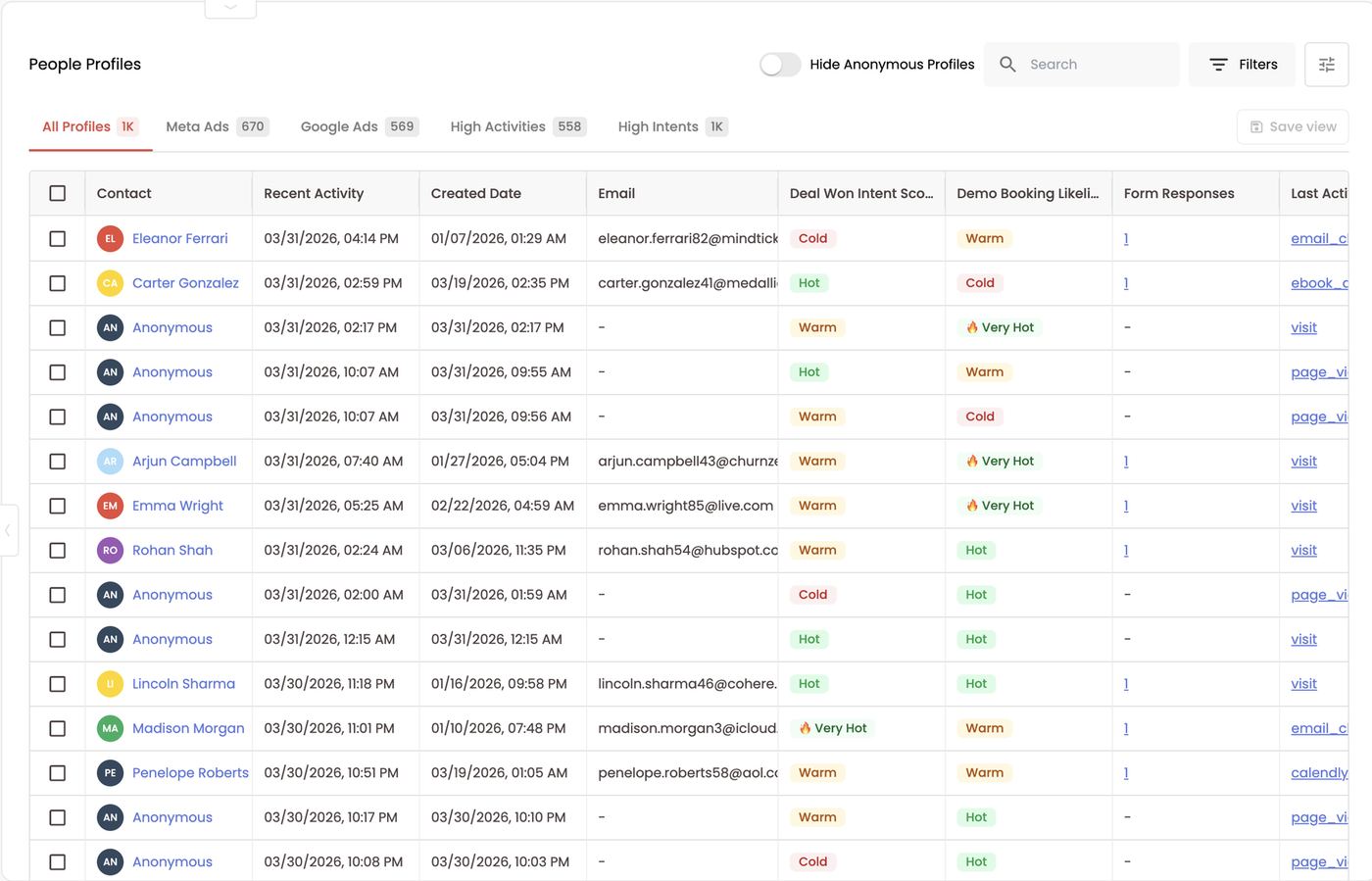Check Emma Wright's row checkbox
Screen dimensions: 1372x881
pos(58,506)
